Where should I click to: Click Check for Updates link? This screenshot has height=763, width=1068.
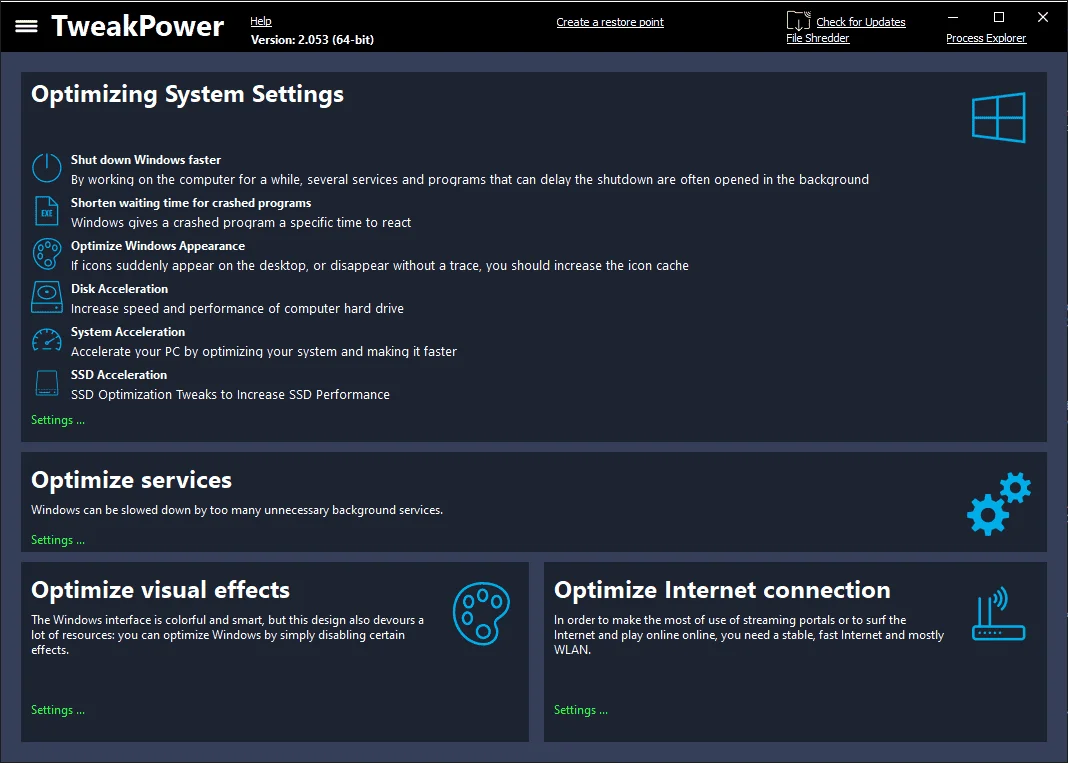[861, 22]
